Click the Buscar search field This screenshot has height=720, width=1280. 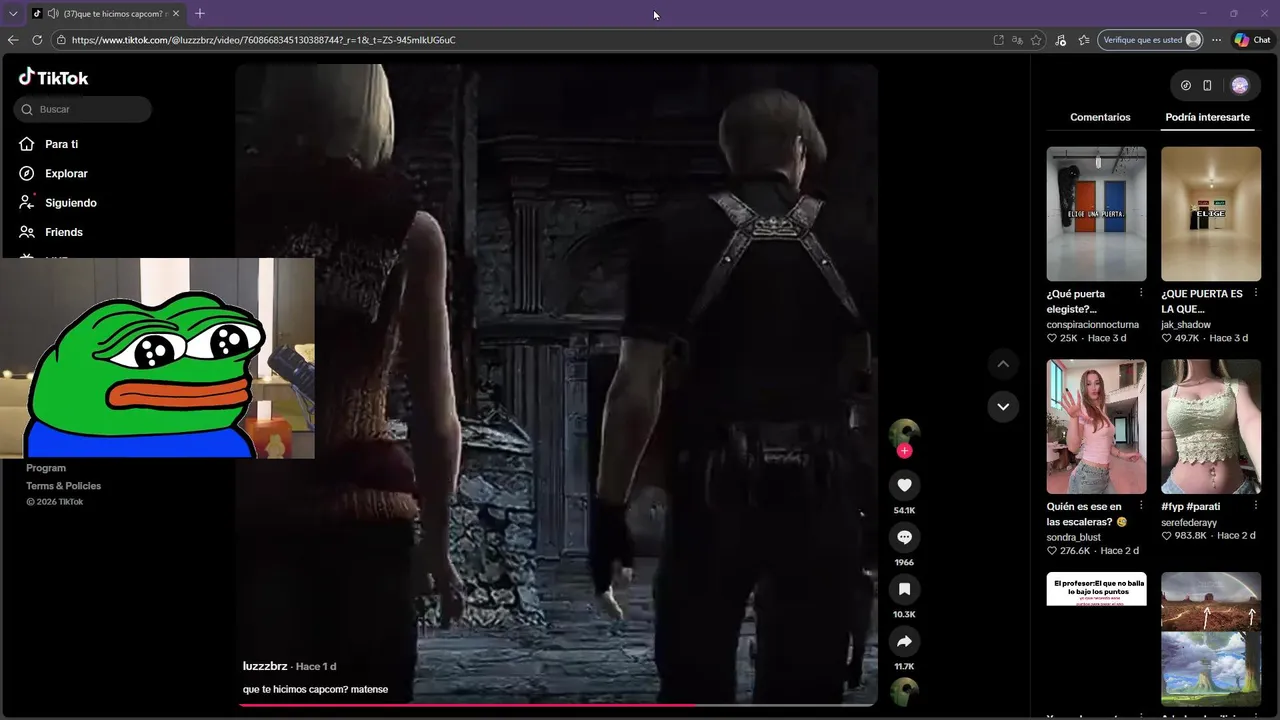coord(83,109)
